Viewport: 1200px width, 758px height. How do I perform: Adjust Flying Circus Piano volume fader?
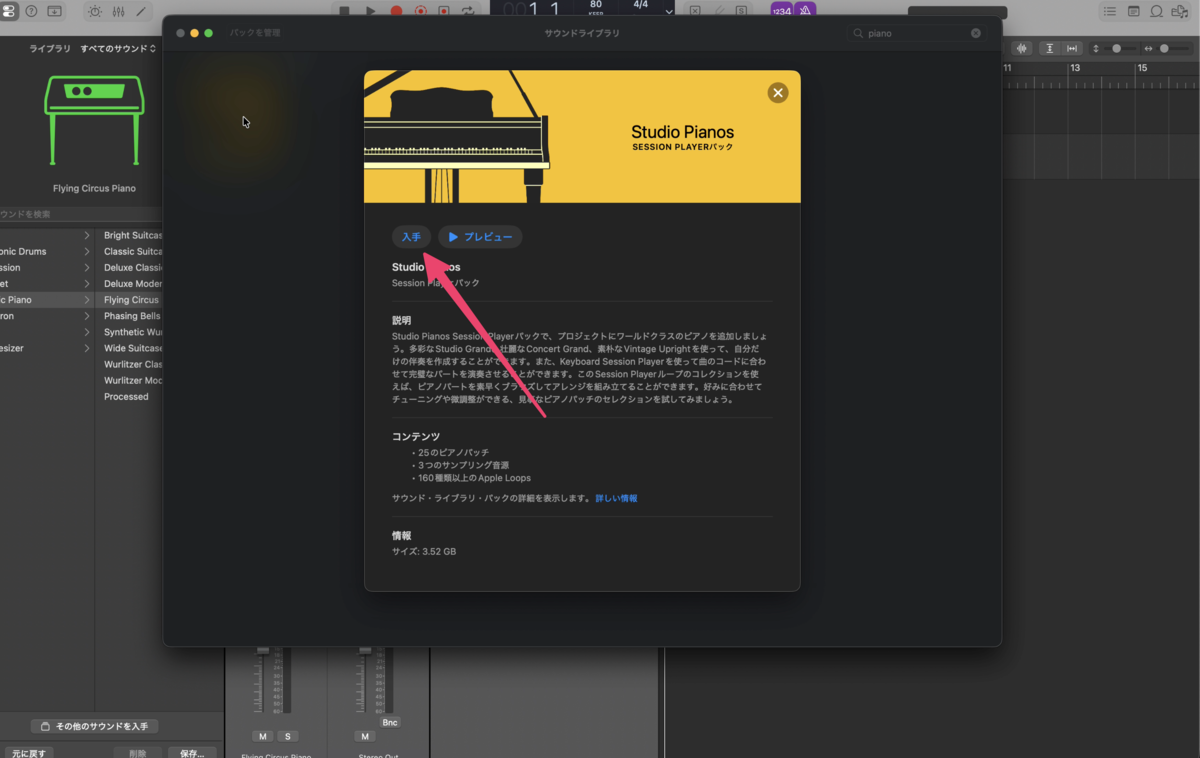pos(264,651)
